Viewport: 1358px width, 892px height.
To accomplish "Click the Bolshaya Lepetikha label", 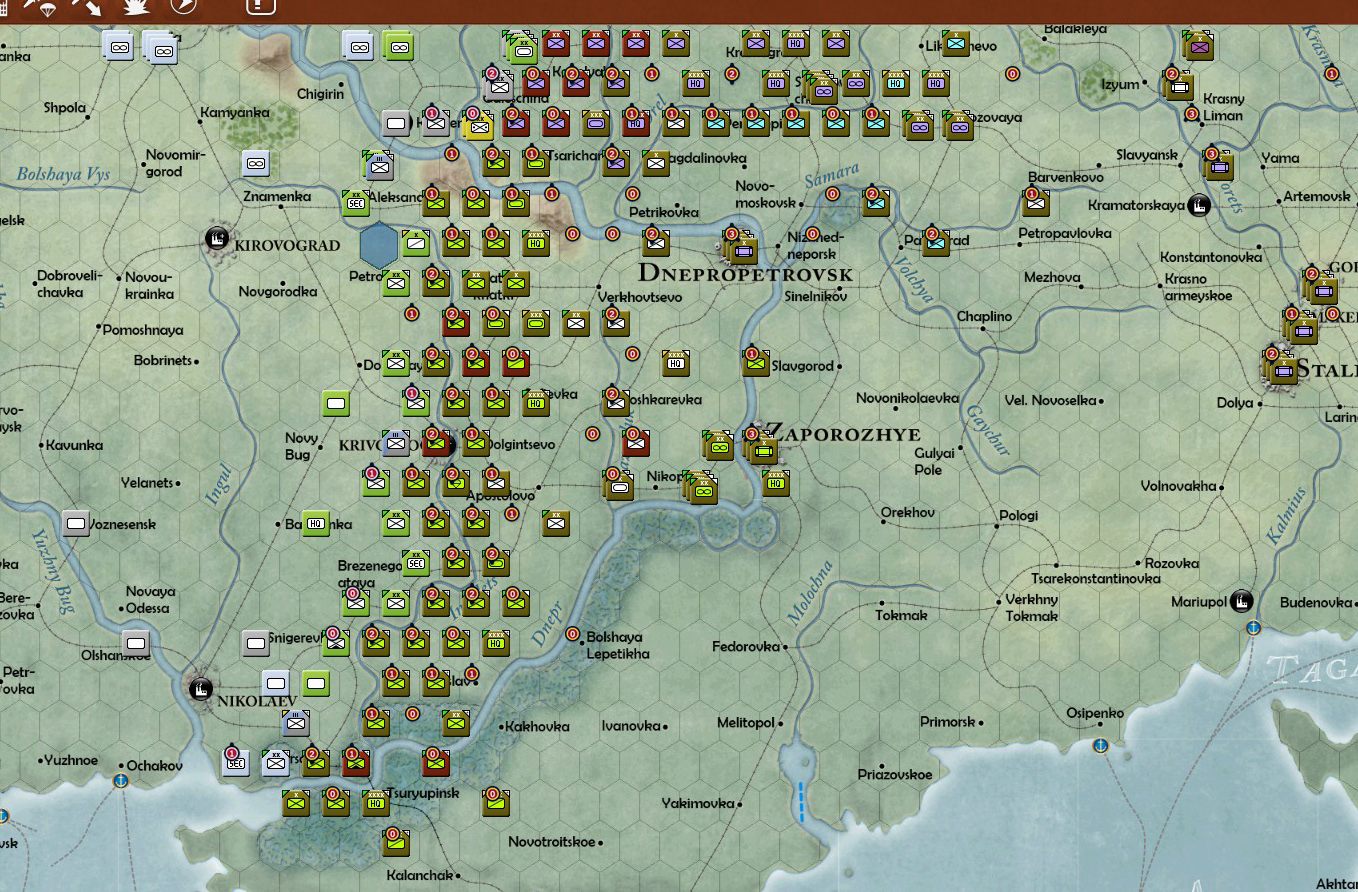I will point(618,645).
